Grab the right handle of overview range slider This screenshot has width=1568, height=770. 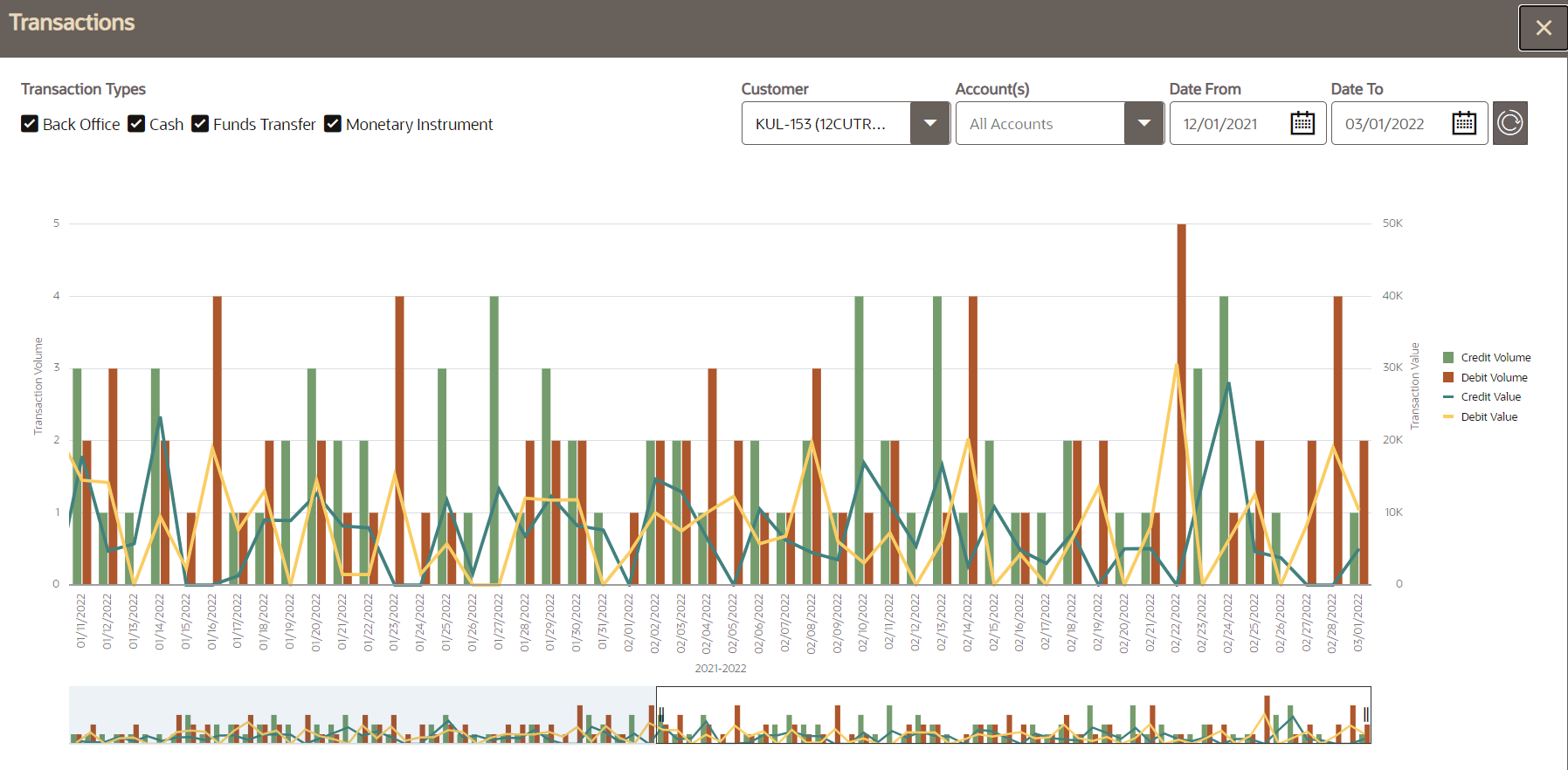(x=1366, y=715)
